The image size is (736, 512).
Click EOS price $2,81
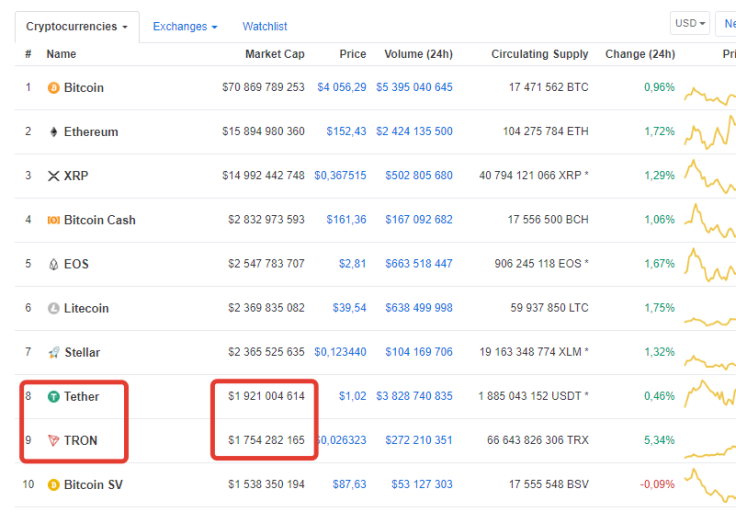tap(353, 264)
